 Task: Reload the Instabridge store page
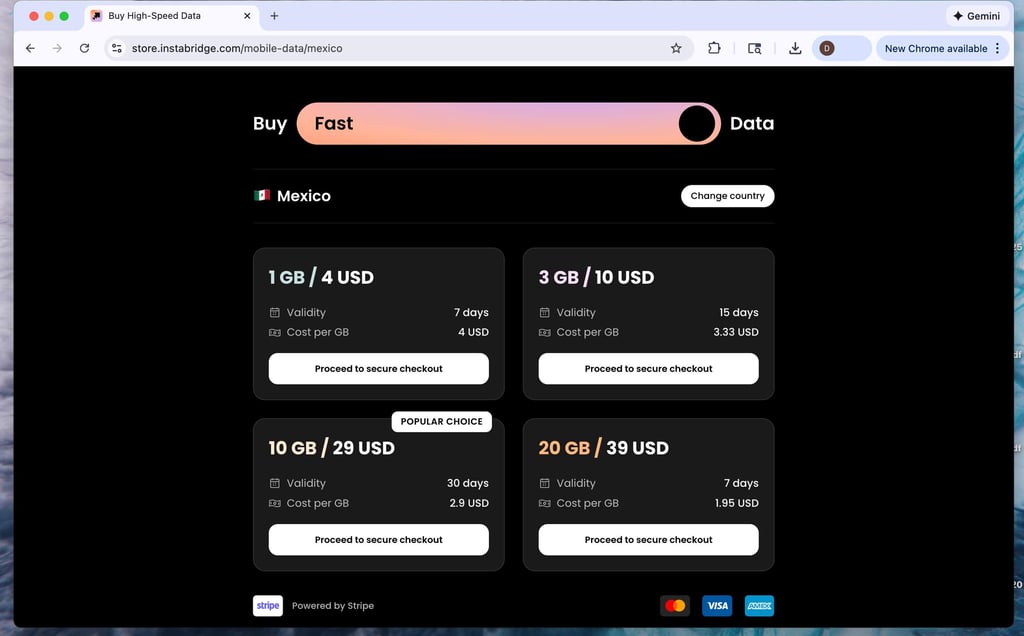pyautogui.click(x=84, y=48)
